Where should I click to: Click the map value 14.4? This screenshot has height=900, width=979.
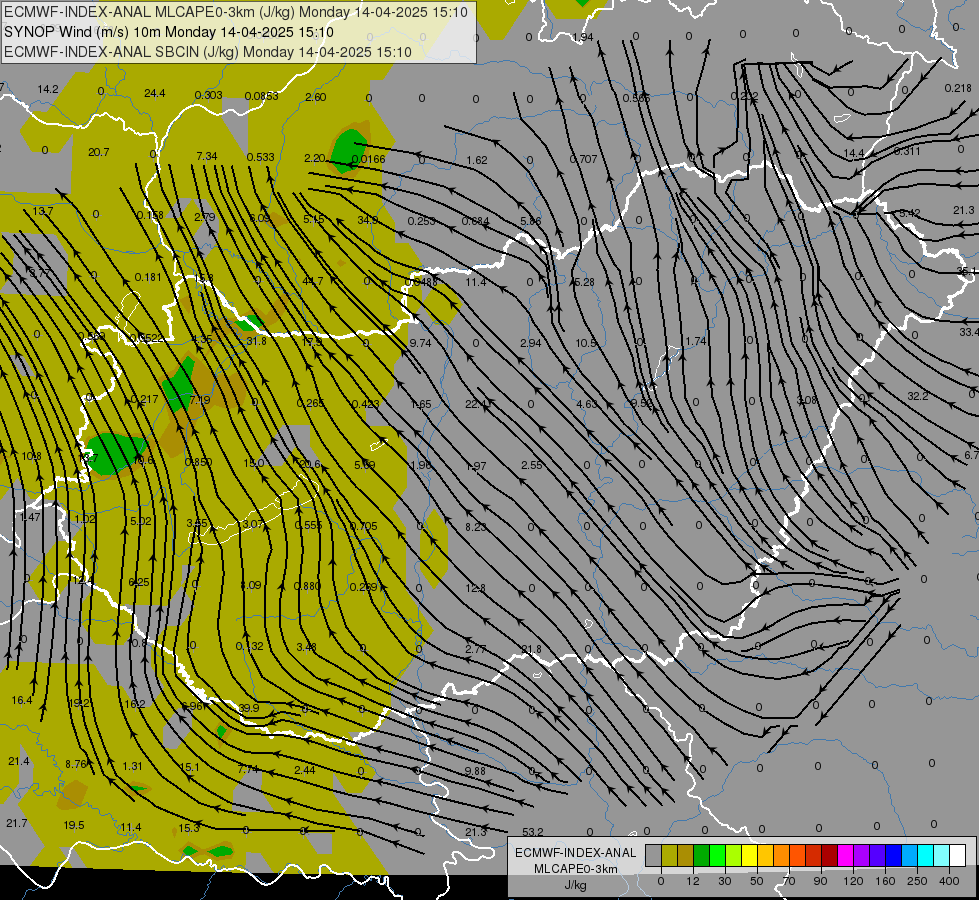tap(854, 153)
